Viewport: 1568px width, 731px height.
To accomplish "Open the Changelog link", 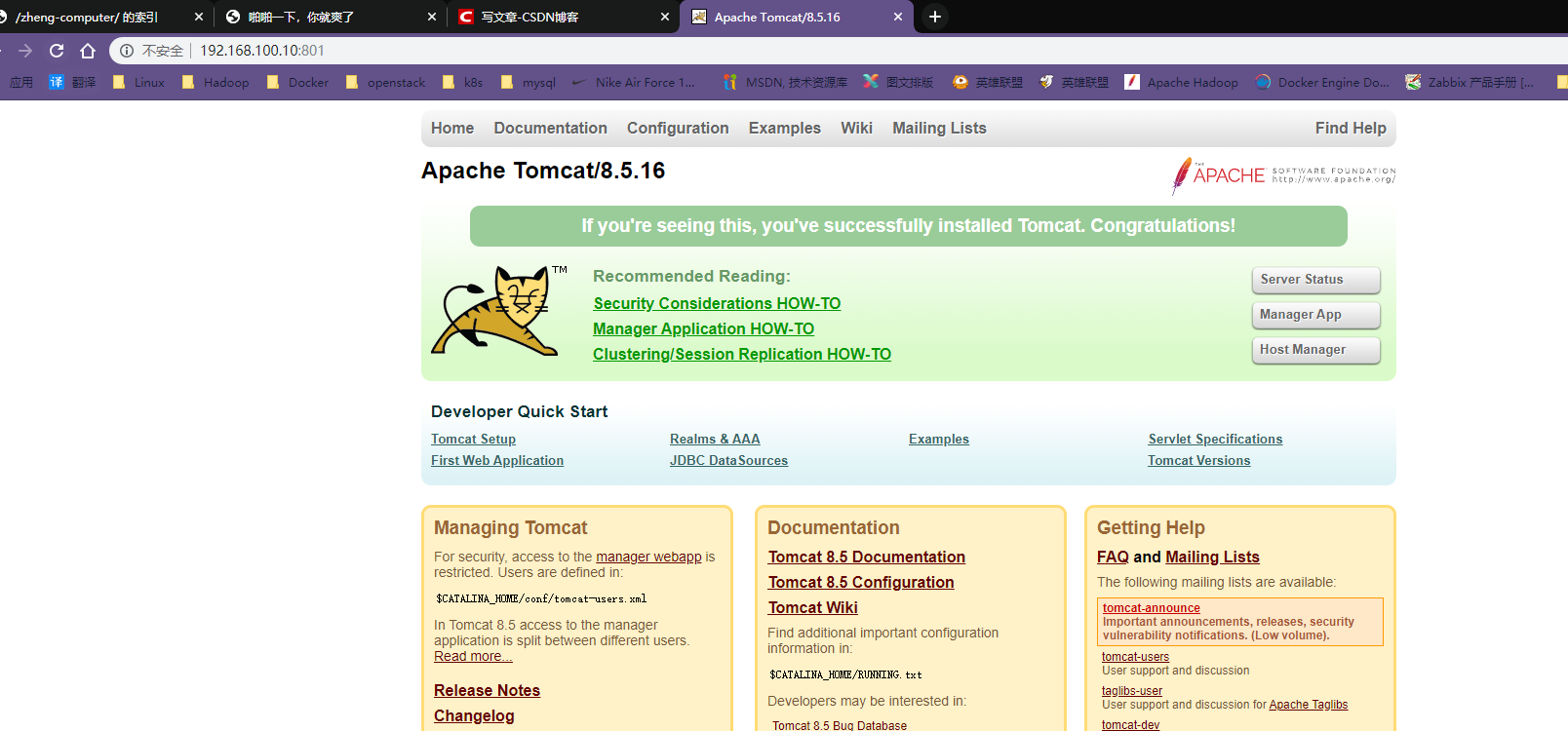I will (474, 715).
